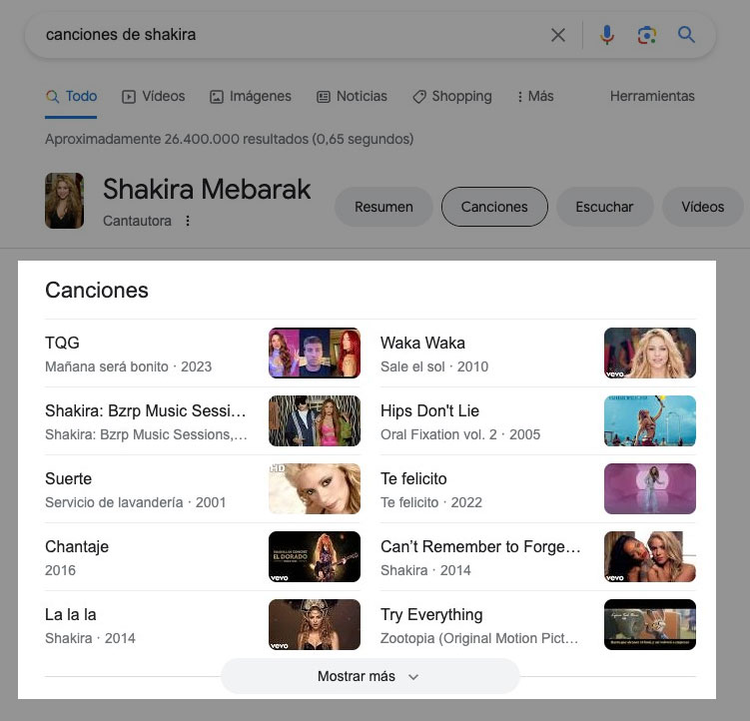
Task: Click the Te felicito video thumbnail
Action: pos(650,489)
